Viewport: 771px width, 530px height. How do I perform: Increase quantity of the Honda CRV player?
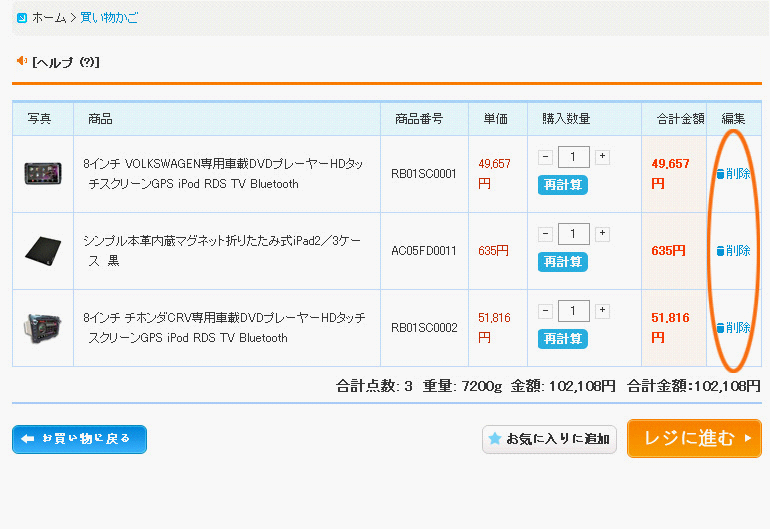pyautogui.click(x=602, y=311)
